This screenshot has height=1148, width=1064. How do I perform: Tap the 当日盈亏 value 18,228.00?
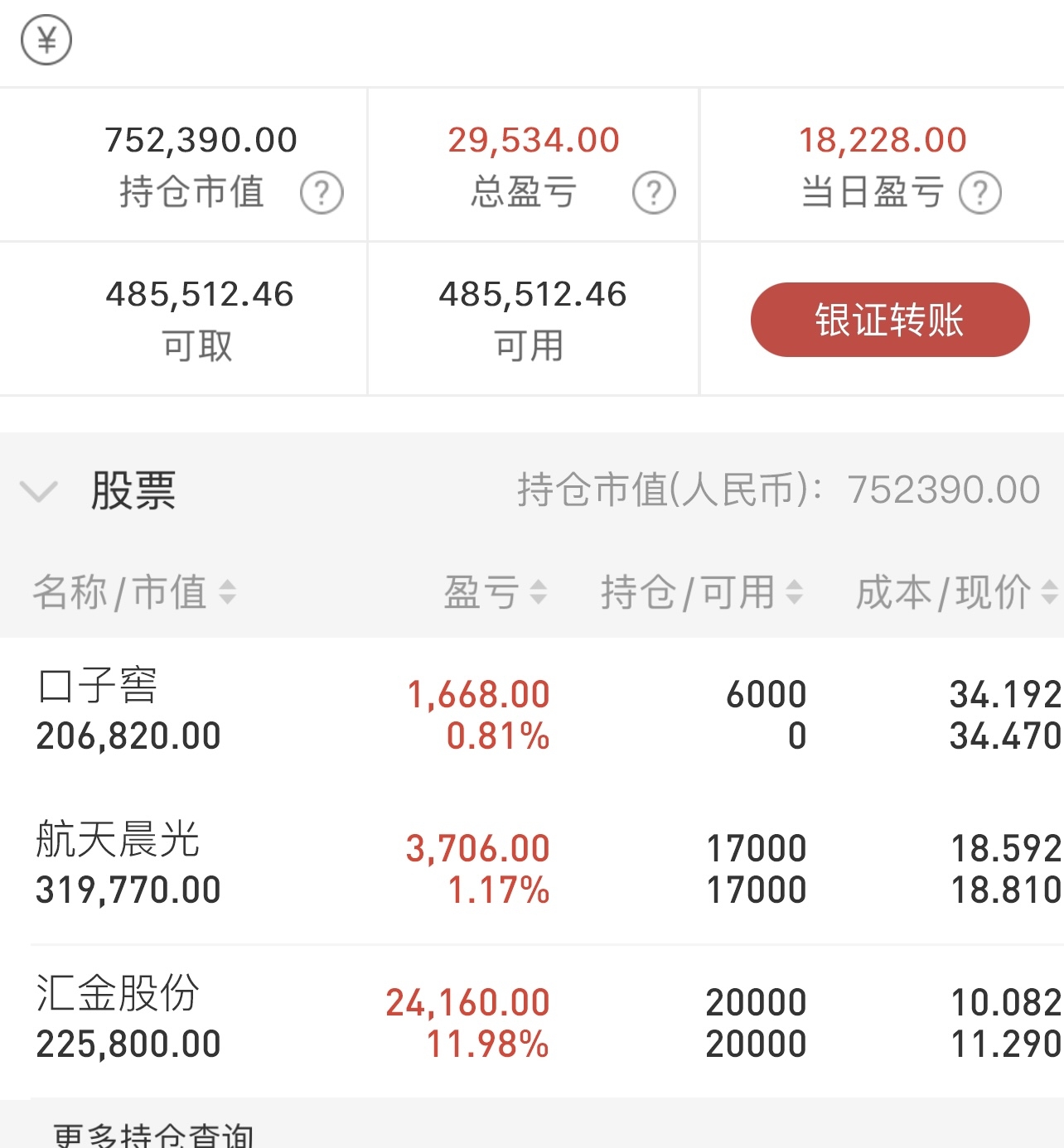(883, 140)
